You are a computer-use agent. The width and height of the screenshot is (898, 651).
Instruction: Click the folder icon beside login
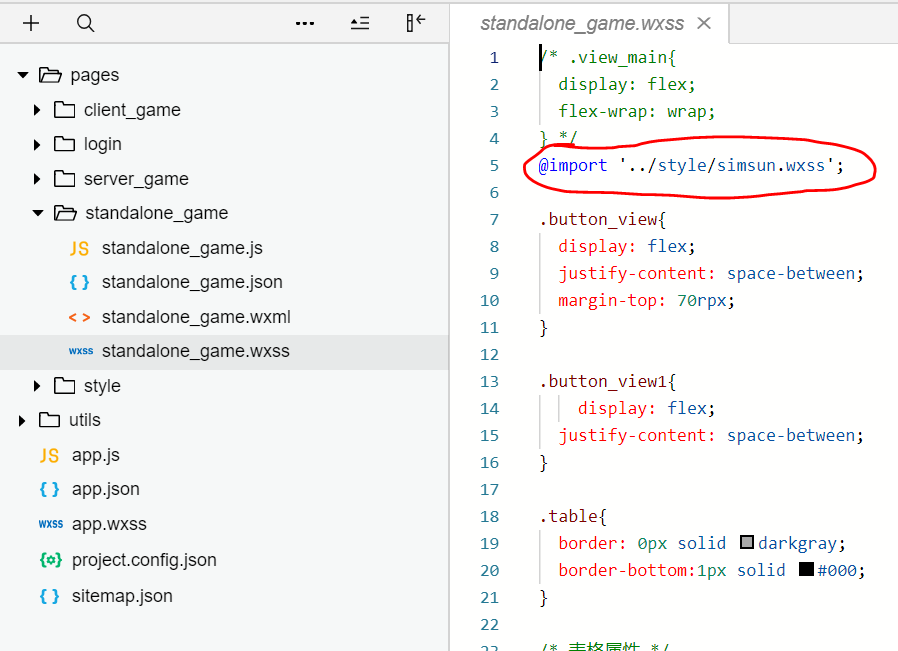tap(64, 144)
